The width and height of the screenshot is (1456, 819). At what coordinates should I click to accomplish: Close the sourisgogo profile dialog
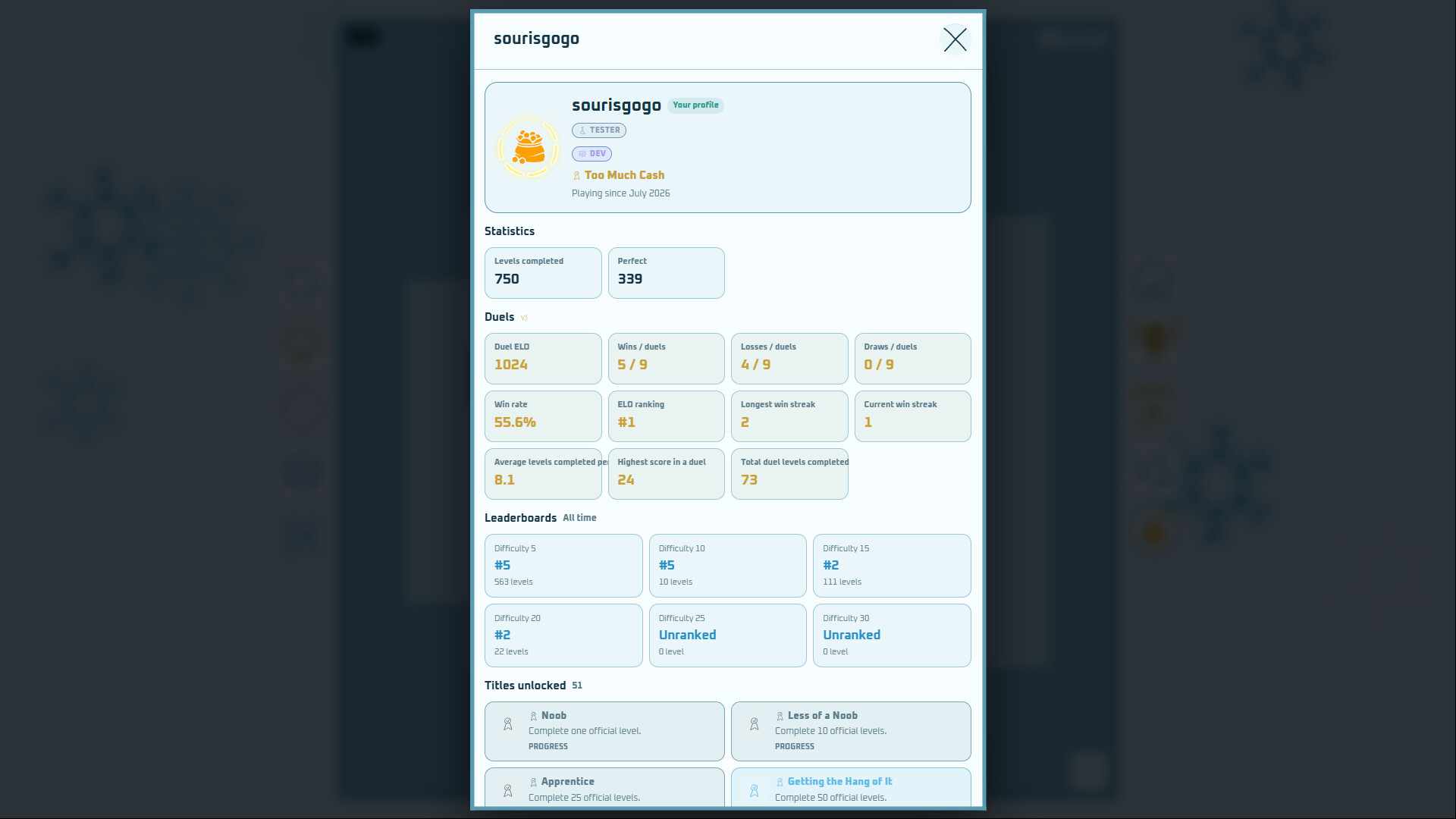[955, 39]
